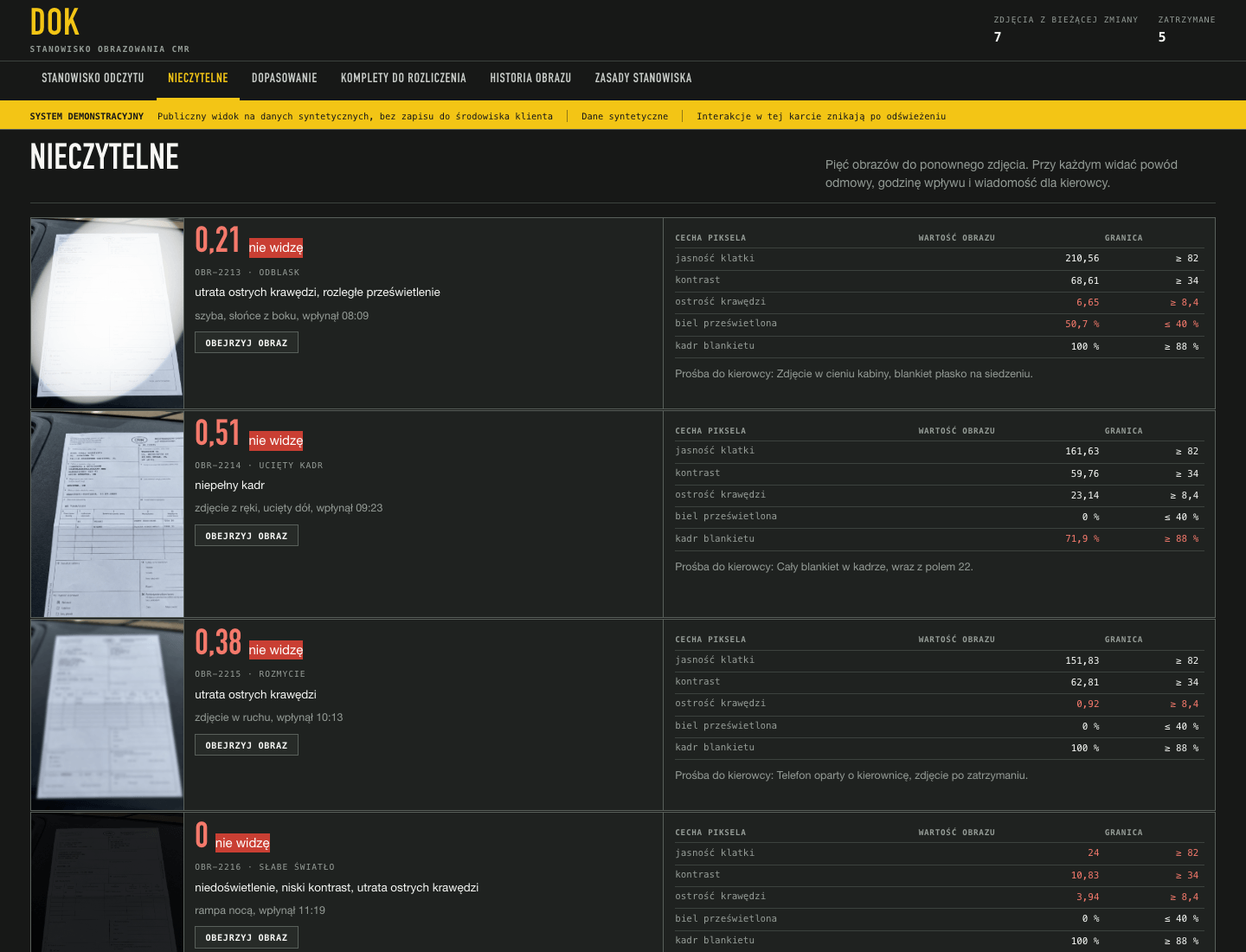Click 'zdjęcie w ruchu, wpłynął 10:13'

[x=268, y=717]
